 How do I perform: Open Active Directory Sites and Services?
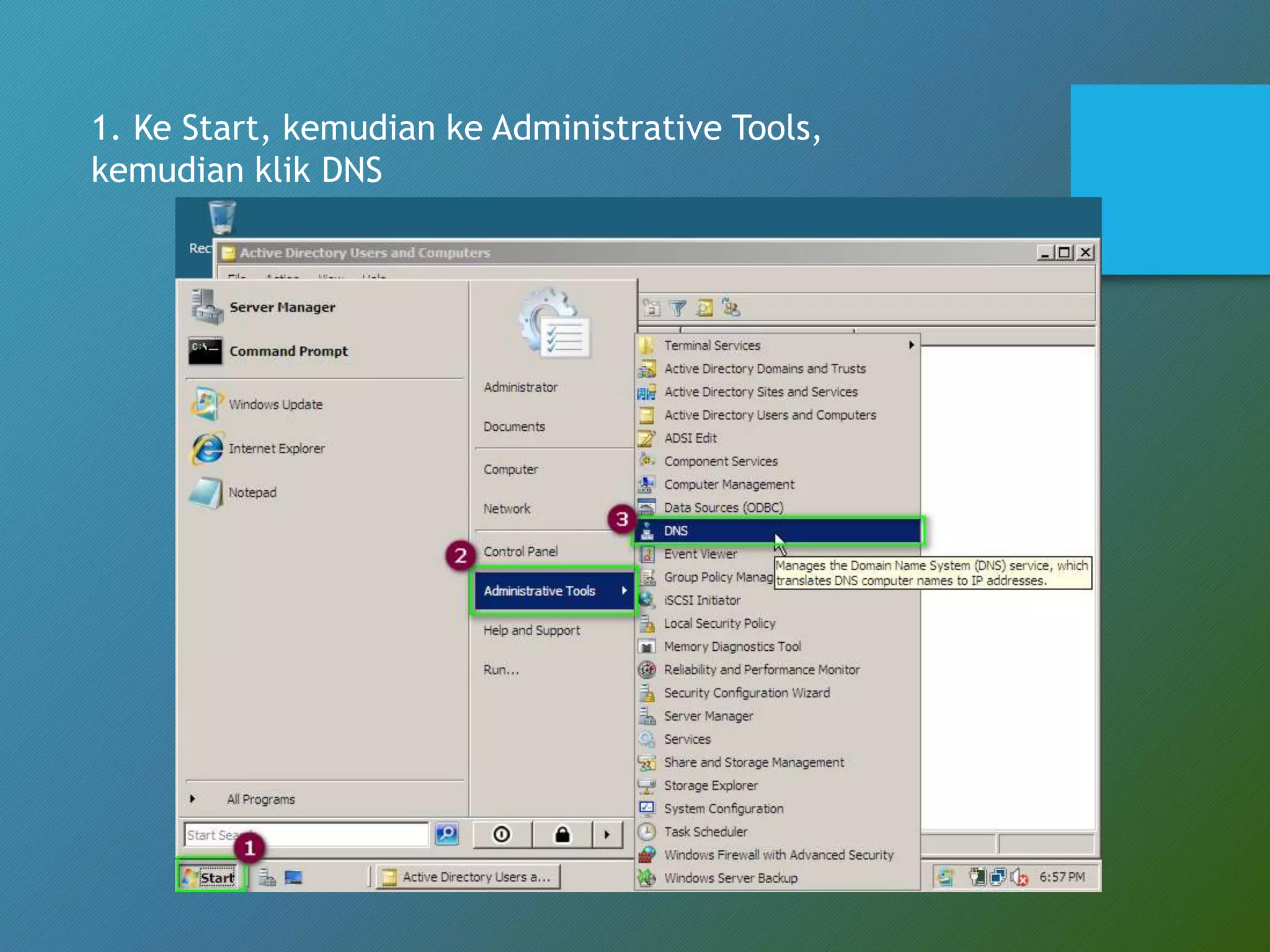(777, 392)
